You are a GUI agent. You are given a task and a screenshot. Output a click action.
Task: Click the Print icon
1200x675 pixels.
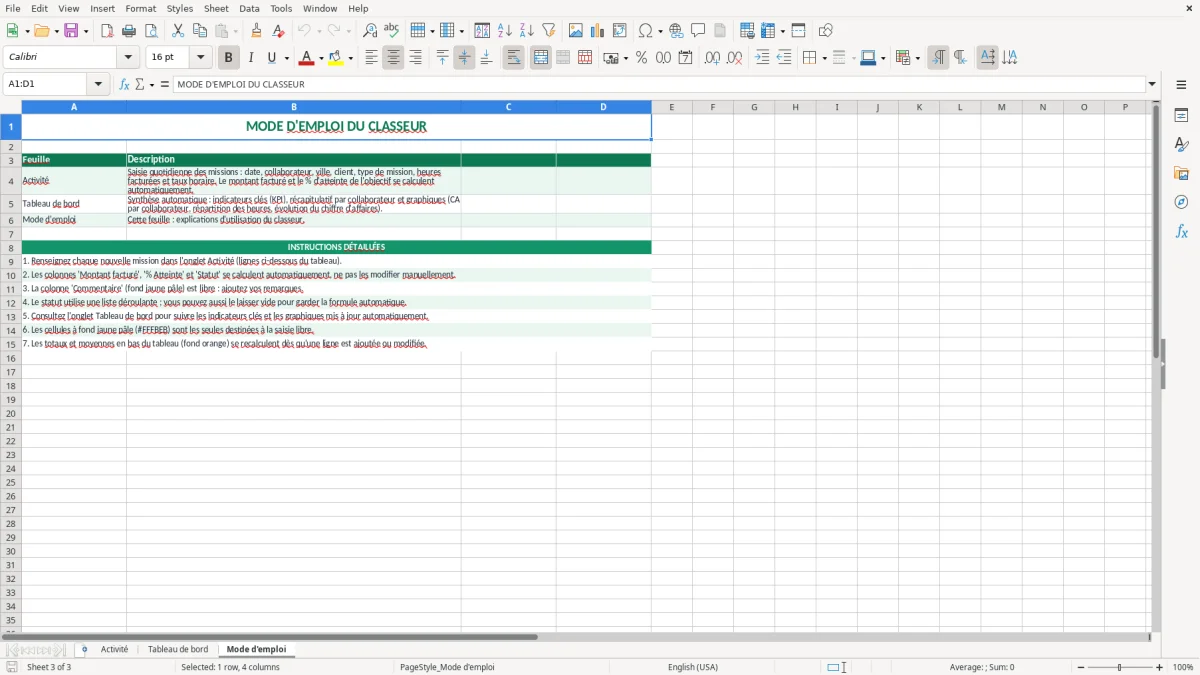tap(129, 31)
